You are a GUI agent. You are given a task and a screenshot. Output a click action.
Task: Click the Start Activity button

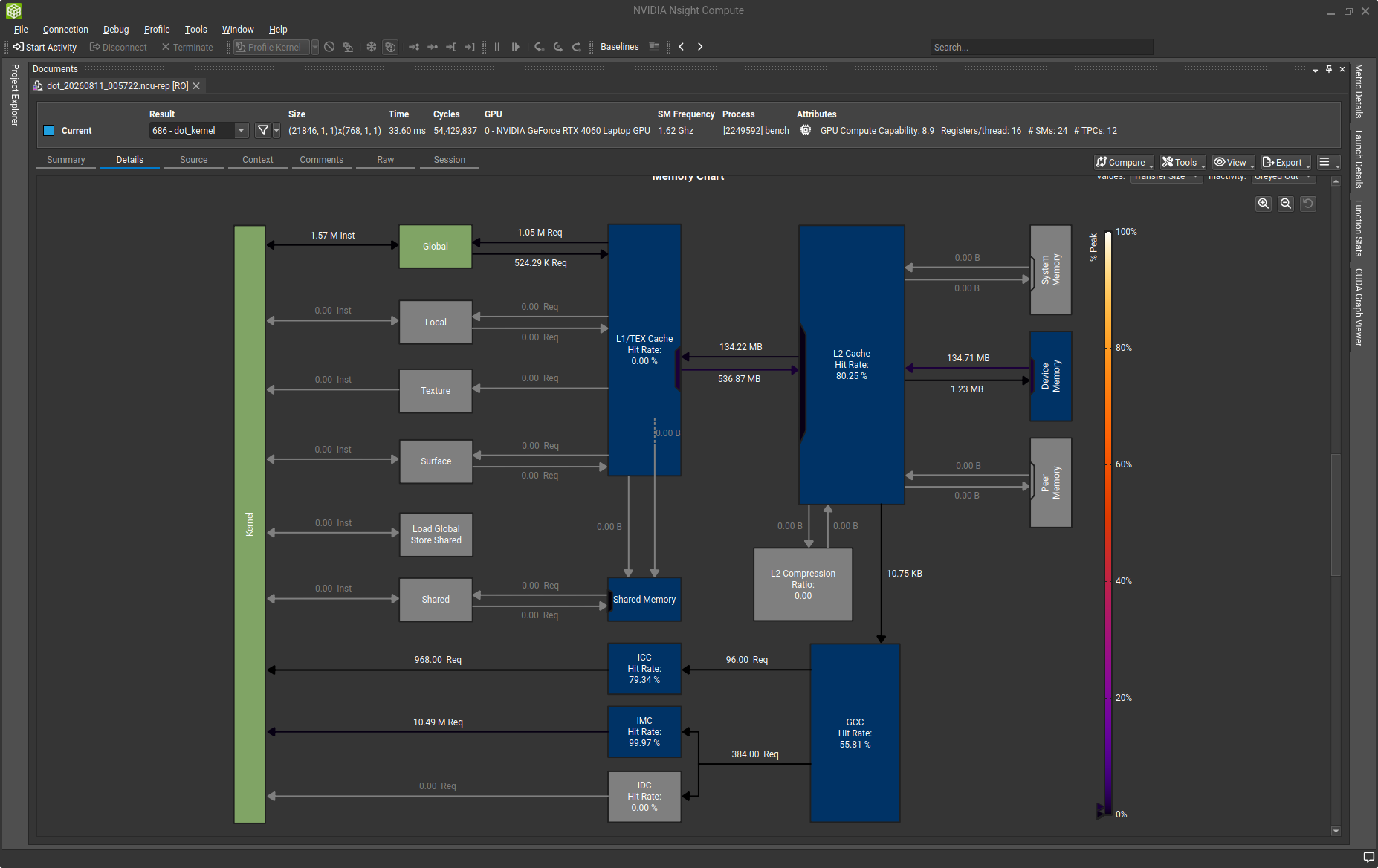45,47
